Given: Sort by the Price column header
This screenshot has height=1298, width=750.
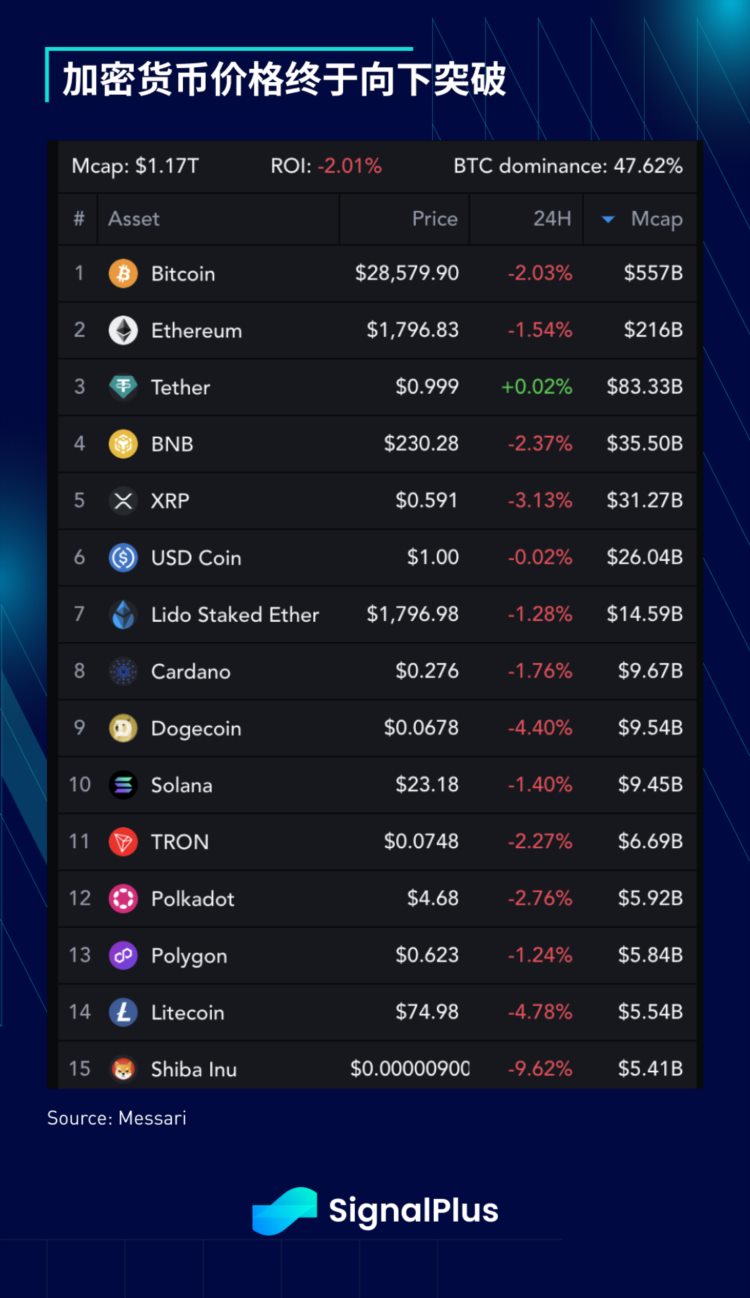Looking at the screenshot, I should 434,219.
